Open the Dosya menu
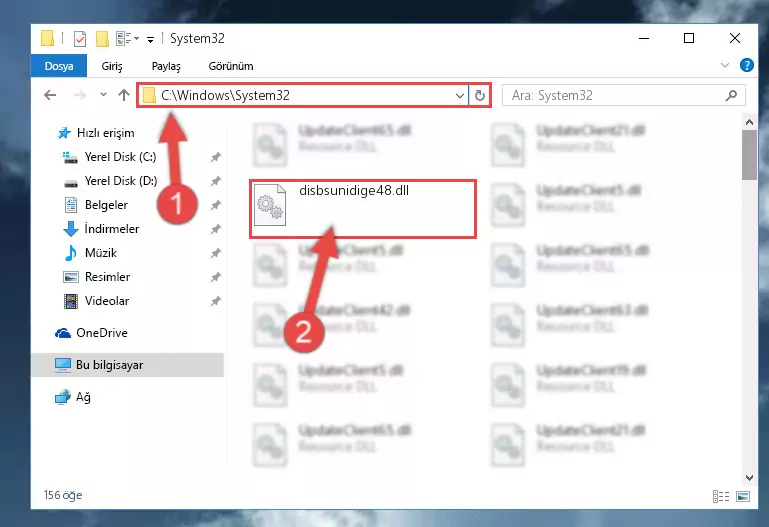The image size is (769, 527). (59, 66)
